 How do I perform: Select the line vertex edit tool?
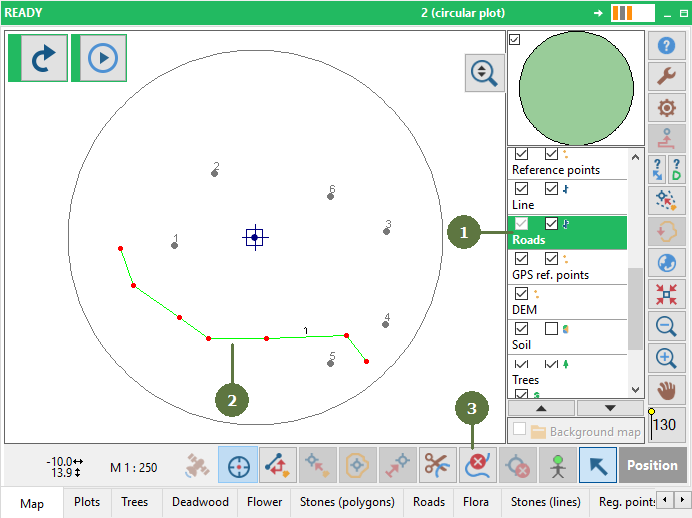coord(278,465)
